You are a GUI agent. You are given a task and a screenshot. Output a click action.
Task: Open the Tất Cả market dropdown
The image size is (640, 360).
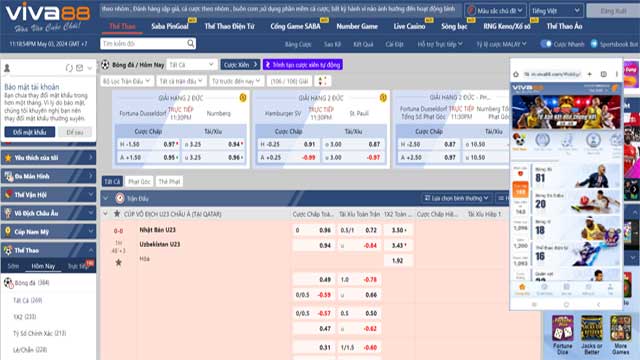click(191, 64)
